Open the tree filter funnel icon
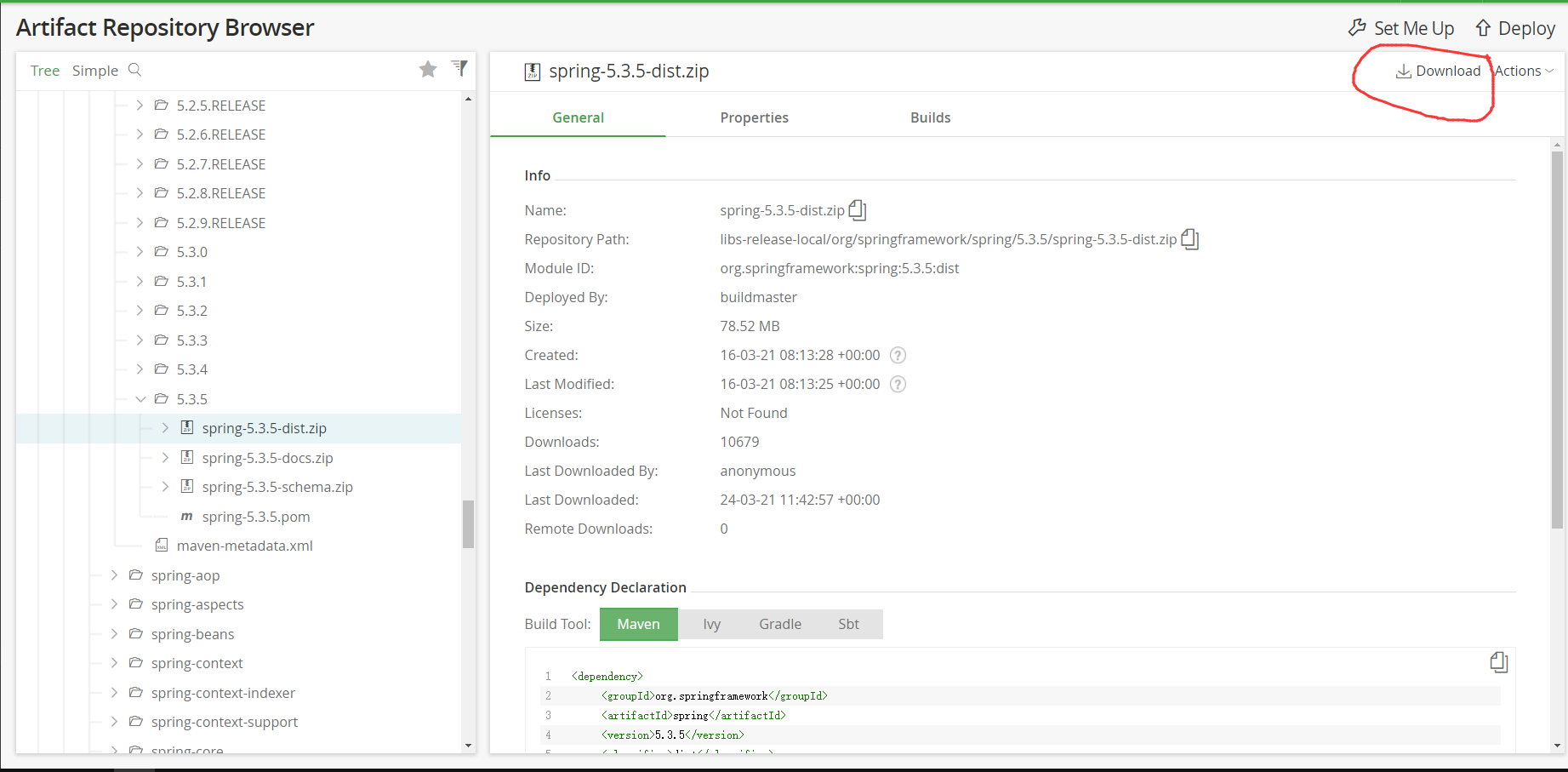This screenshot has height=772, width=1568. (x=459, y=68)
